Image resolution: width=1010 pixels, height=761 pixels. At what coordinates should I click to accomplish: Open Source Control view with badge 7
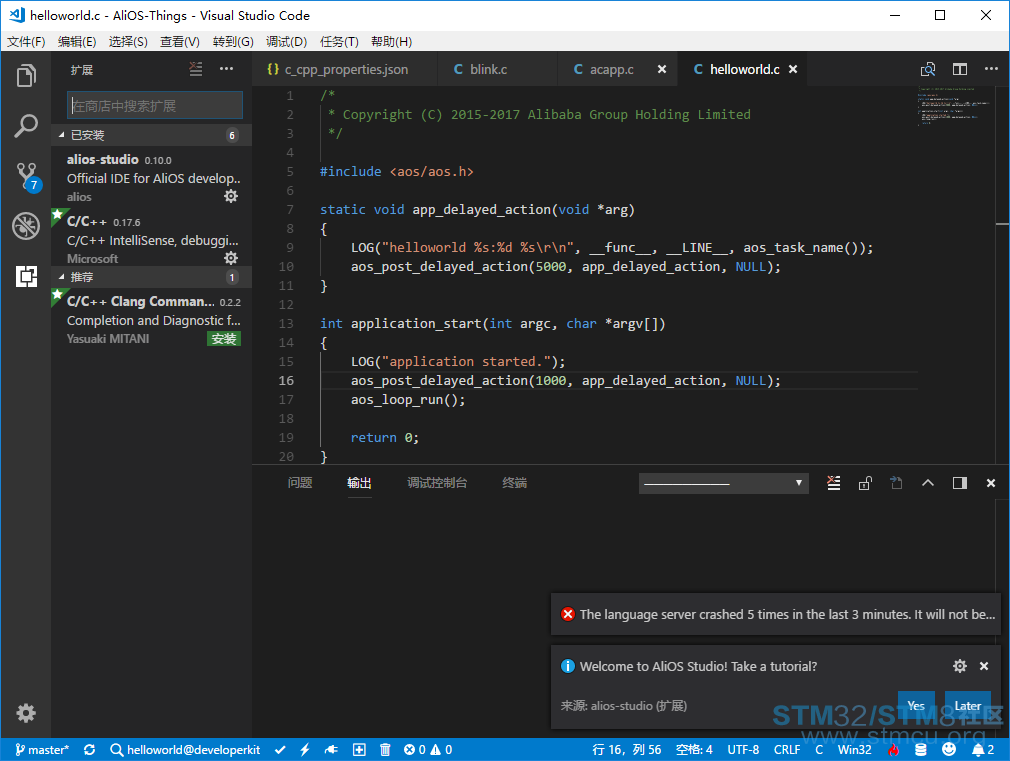point(28,177)
